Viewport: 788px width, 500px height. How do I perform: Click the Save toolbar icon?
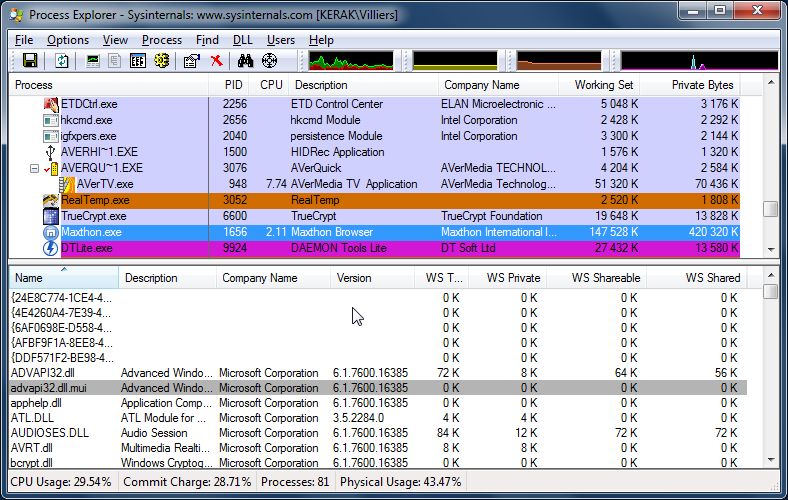[29, 62]
